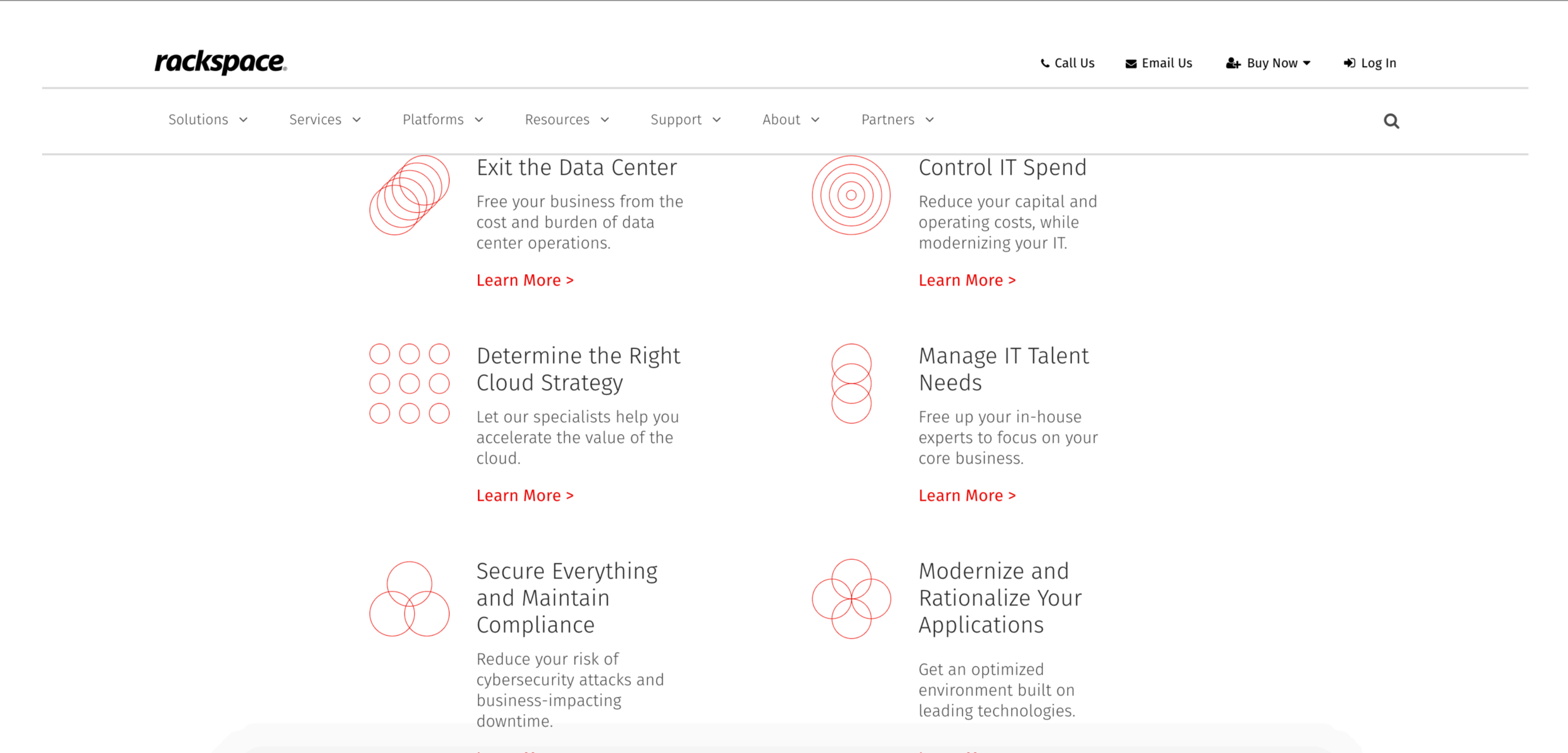1568x753 pixels.
Task: Click the Exit the Data Center circles icon
Action: pyautogui.click(x=410, y=195)
